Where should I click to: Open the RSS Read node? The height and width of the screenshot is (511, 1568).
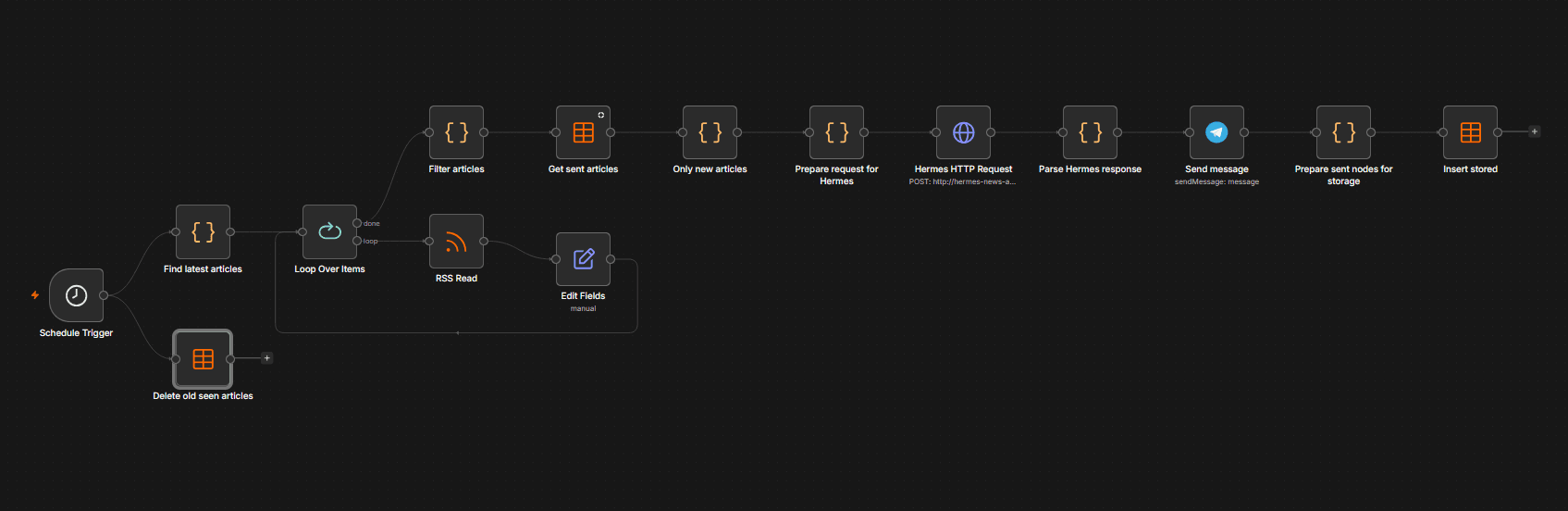(456, 241)
